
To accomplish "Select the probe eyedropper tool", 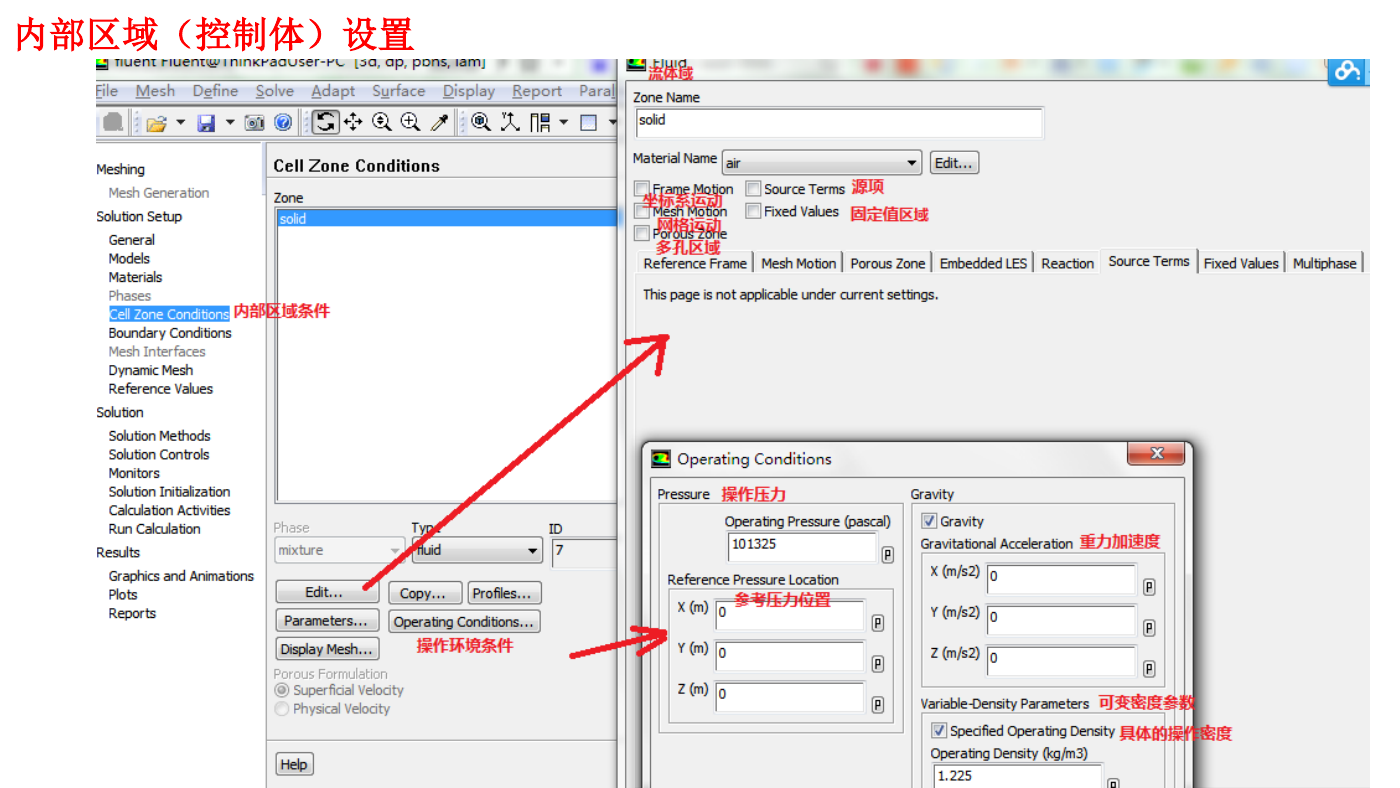I will click(439, 122).
